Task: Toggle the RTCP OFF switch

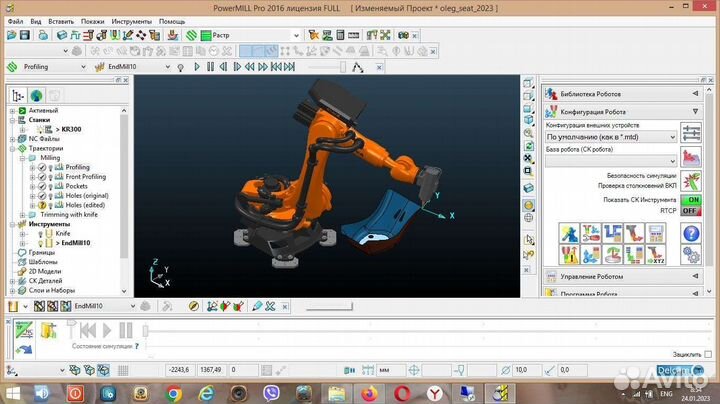Action: (691, 211)
